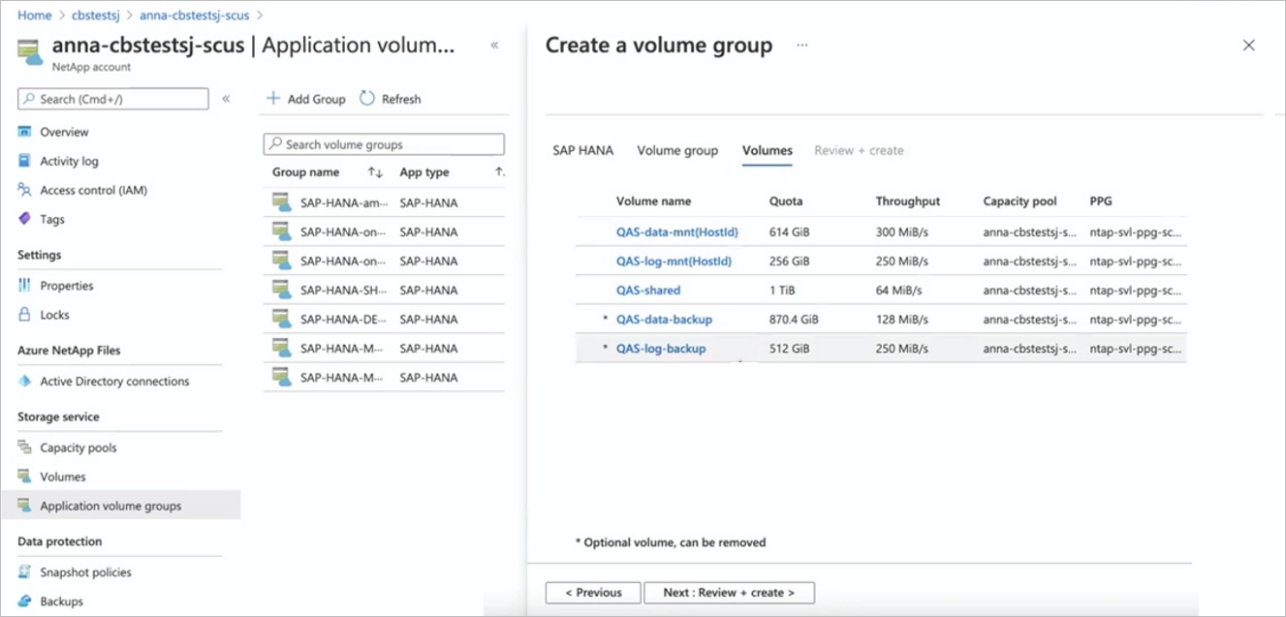Viewport: 1286px width, 617px height.
Task: Open the Capacity pools icon
Action: pyautogui.click(x=25, y=448)
